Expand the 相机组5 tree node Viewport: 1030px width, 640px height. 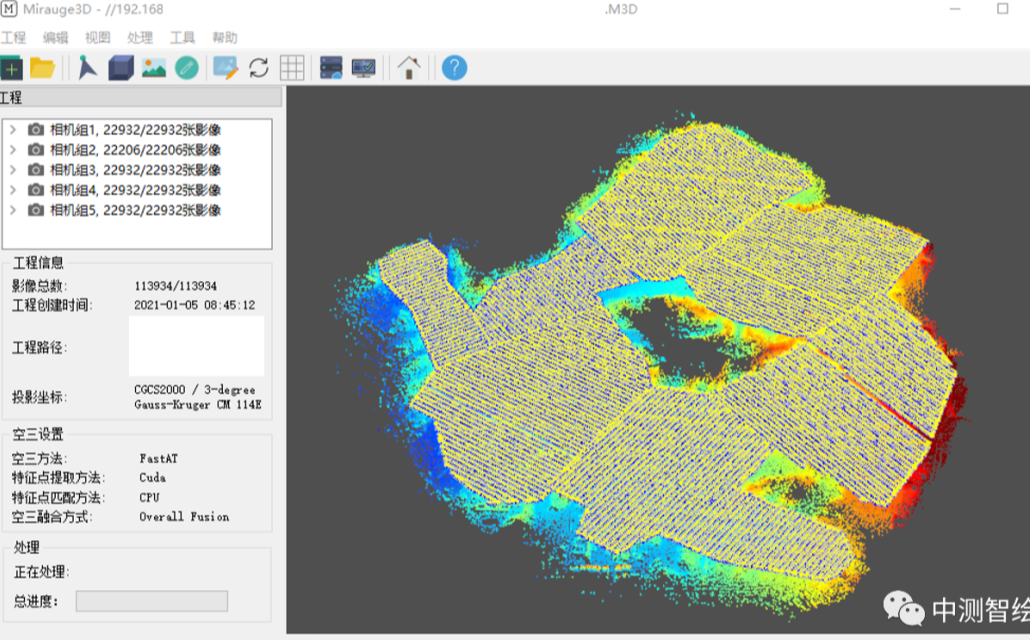coord(12,210)
